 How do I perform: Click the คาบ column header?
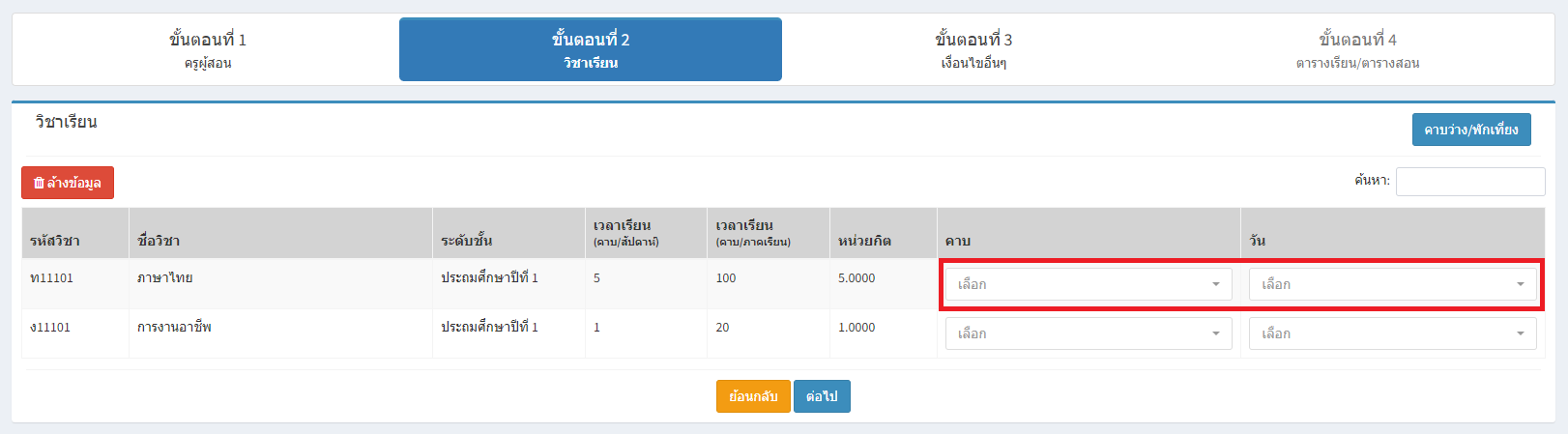[1089, 233]
